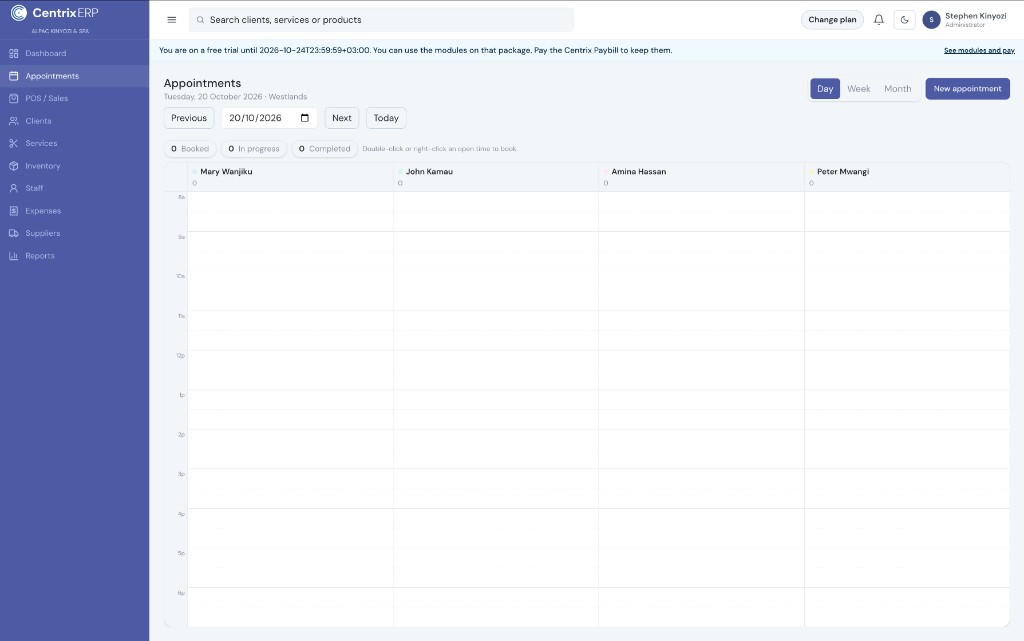This screenshot has width=1024, height=641.
Task: Click the Expenses receipt icon
Action: pos(14,211)
